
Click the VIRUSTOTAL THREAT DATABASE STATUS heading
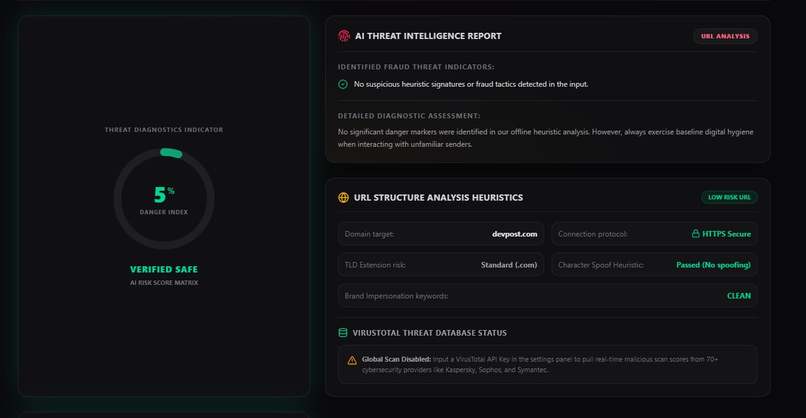[x=430, y=333]
